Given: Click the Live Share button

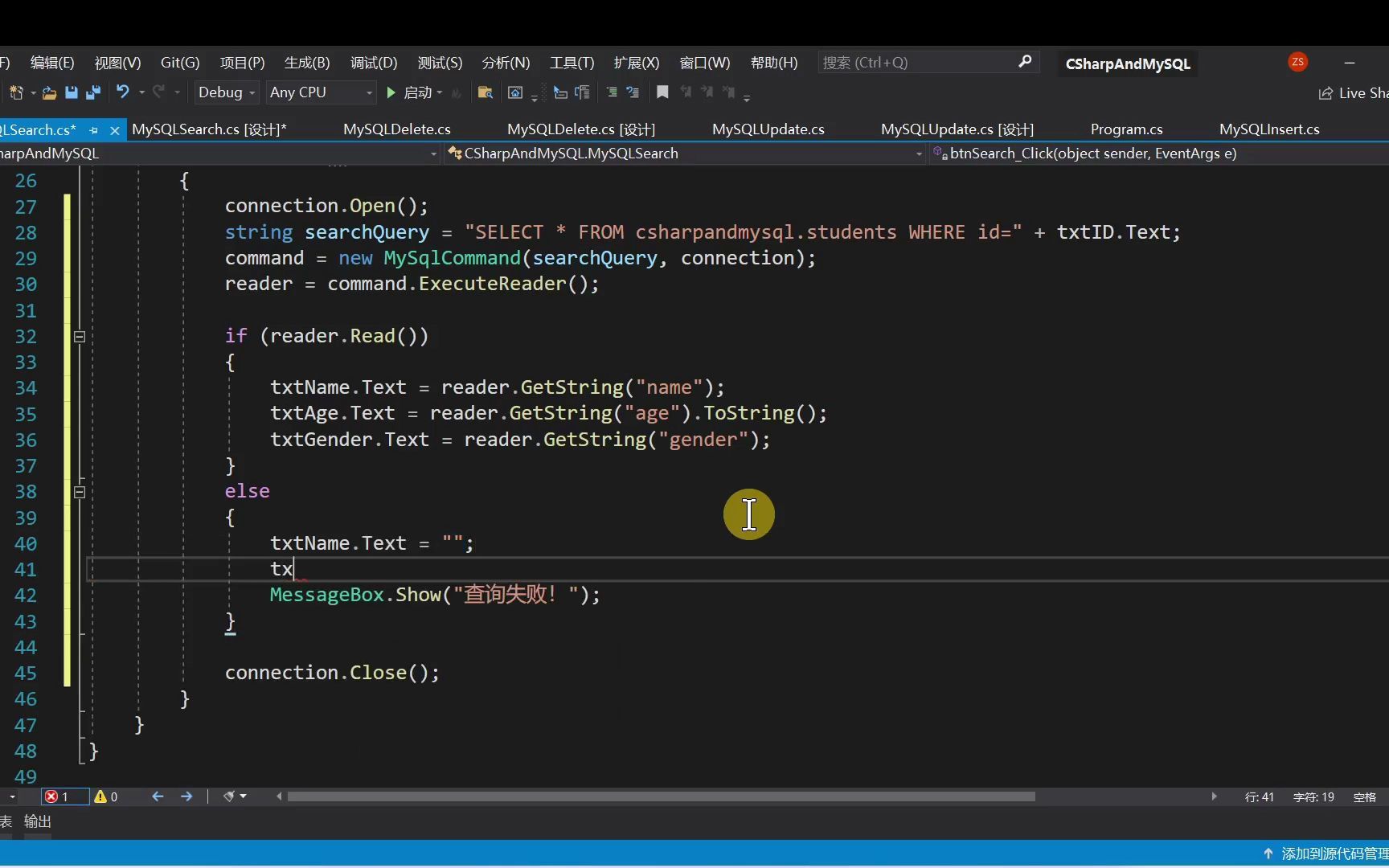Looking at the screenshot, I should click(1352, 92).
